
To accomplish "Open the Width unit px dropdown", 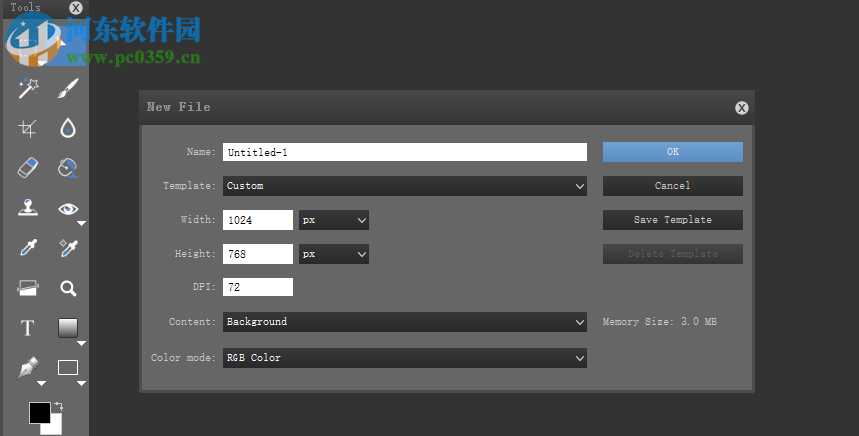I will coord(334,220).
